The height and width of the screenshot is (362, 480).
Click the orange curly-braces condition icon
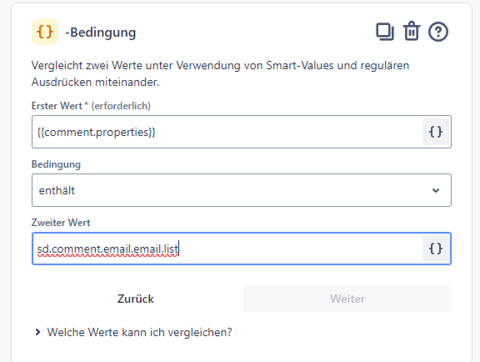(x=45, y=32)
